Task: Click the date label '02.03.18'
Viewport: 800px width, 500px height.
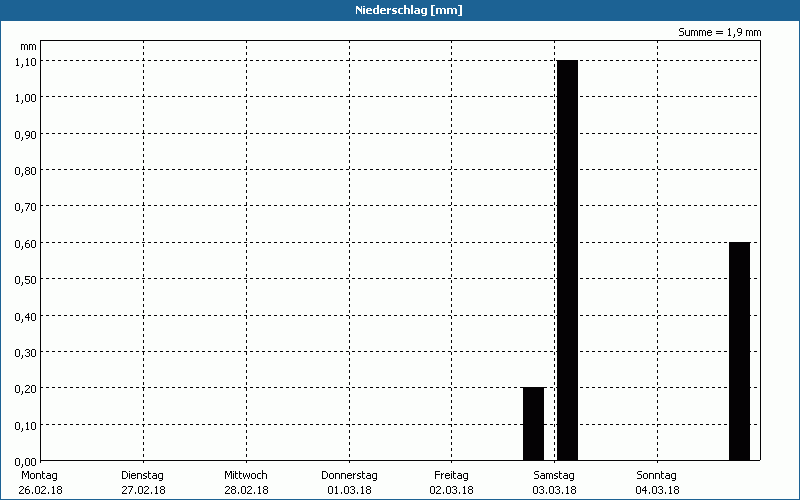Action: pos(452,491)
